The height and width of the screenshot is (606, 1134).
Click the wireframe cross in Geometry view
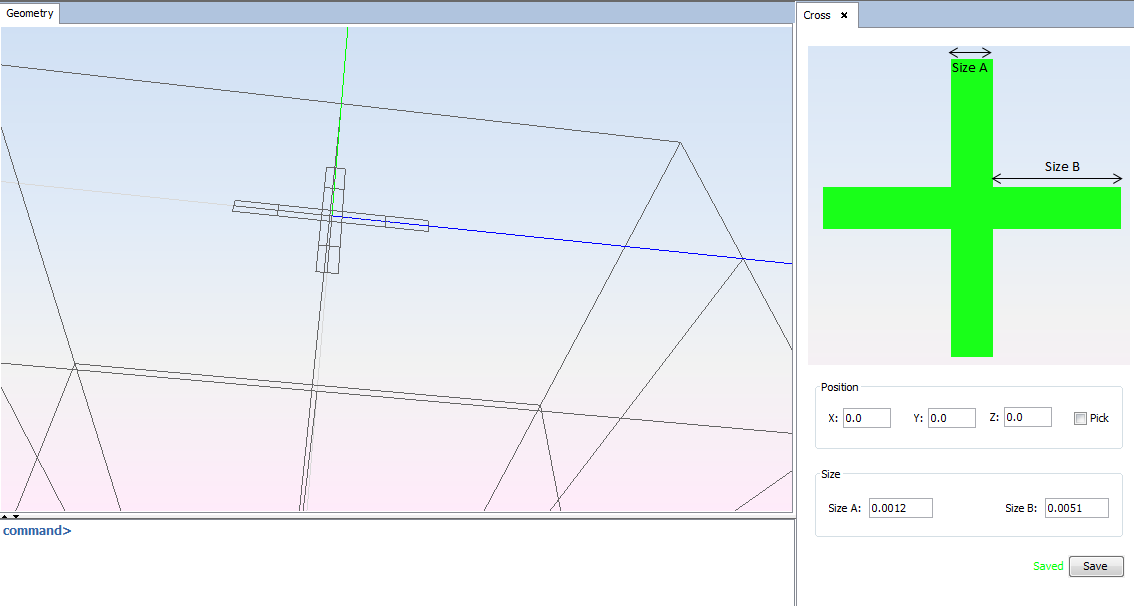(x=331, y=217)
